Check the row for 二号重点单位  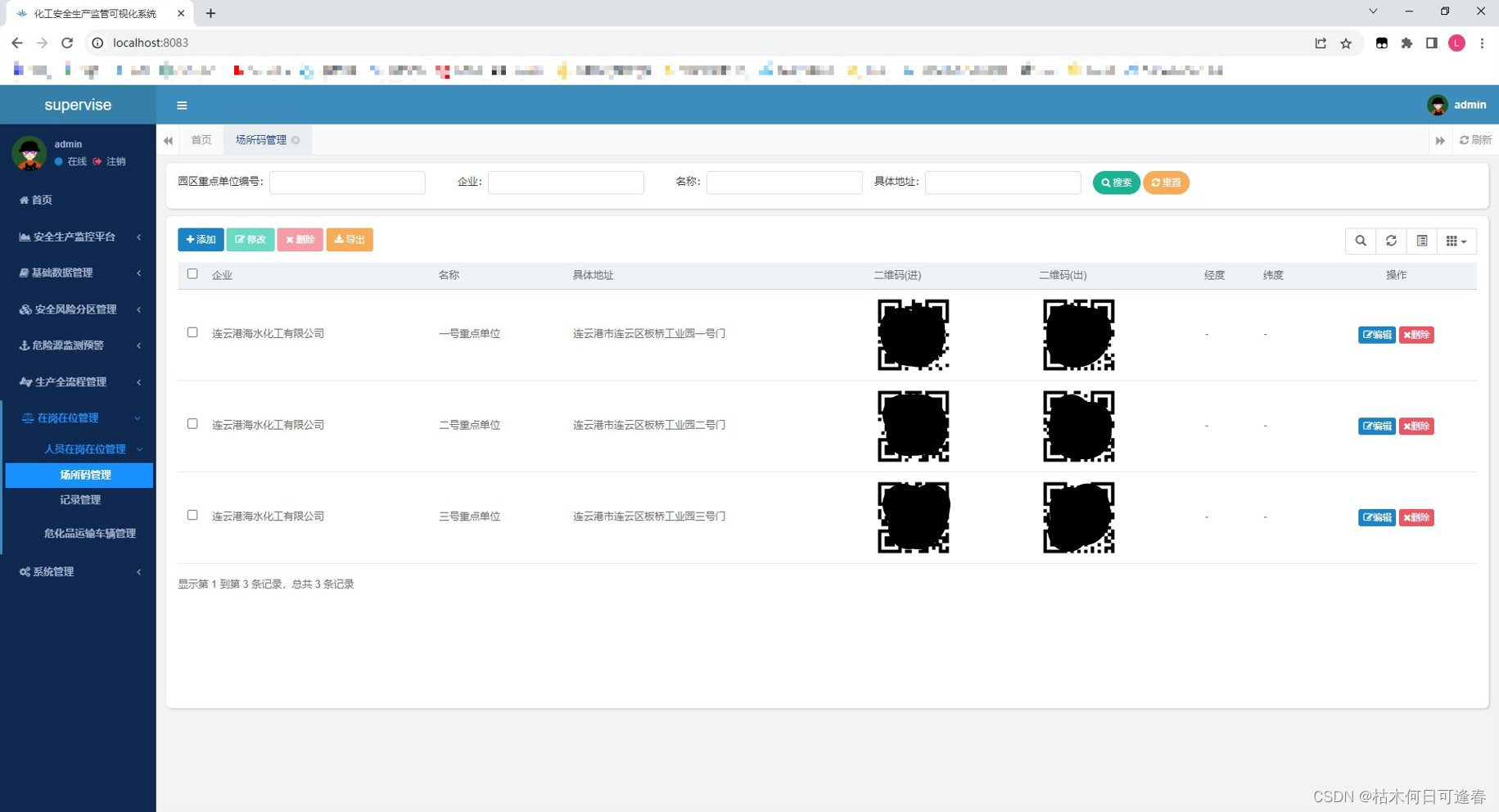tap(192, 424)
